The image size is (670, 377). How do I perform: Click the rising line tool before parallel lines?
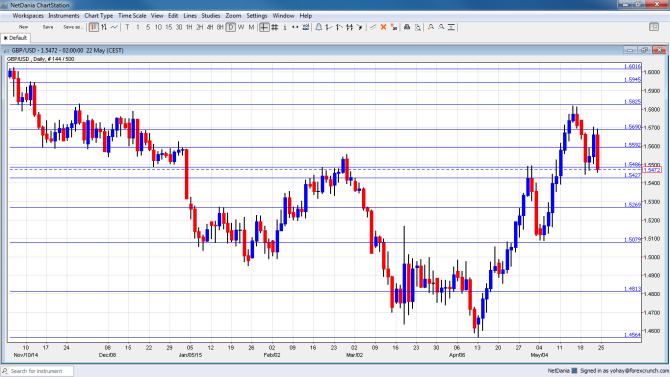[x=339, y=27]
